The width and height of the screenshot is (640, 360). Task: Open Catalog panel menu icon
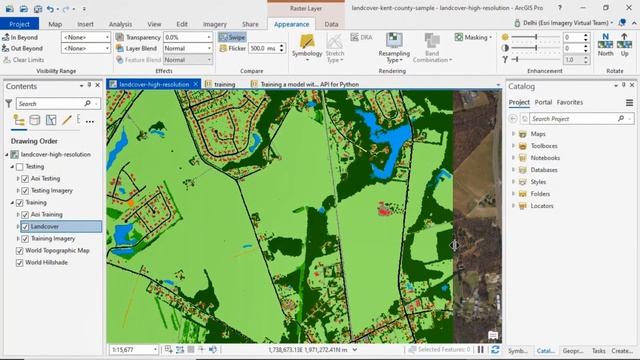pos(629,102)
